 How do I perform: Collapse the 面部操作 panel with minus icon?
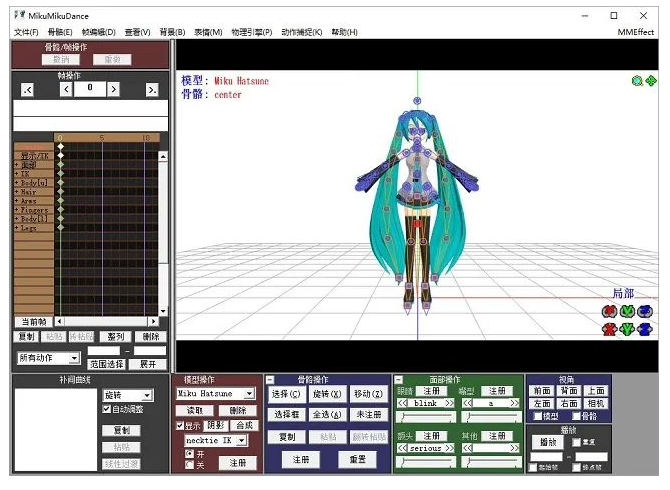tap(399, 379)
